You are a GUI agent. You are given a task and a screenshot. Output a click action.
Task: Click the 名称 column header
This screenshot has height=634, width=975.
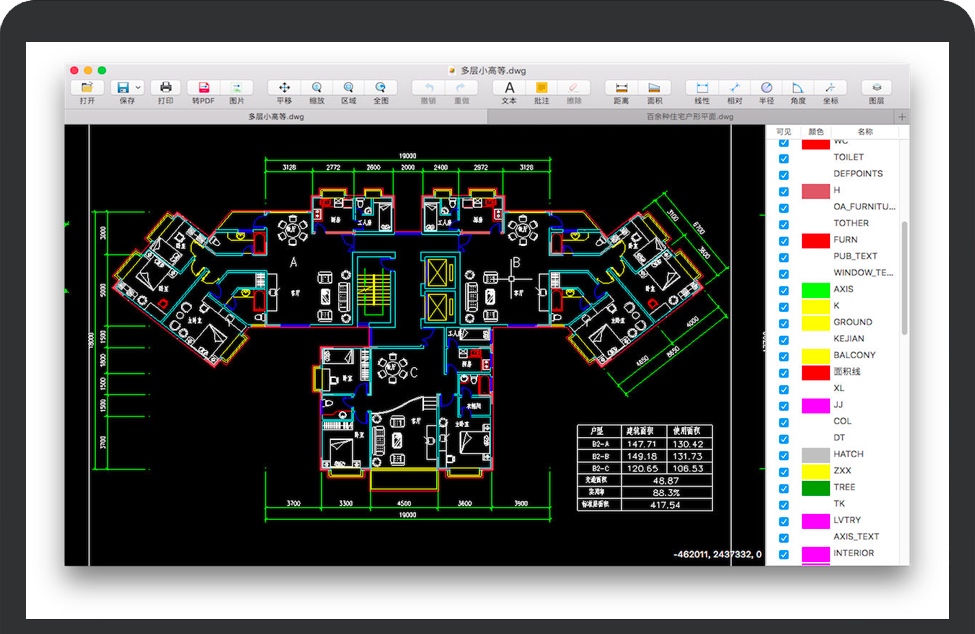[865, 132]
